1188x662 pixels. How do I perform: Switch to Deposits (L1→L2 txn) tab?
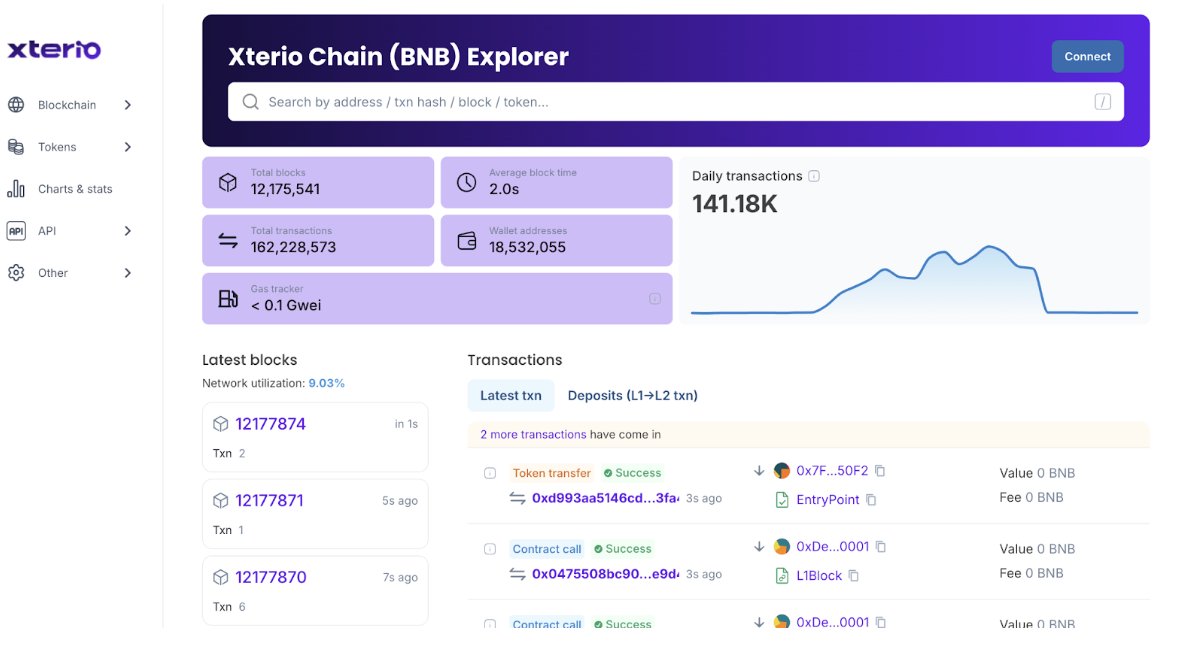click(632, 395)
